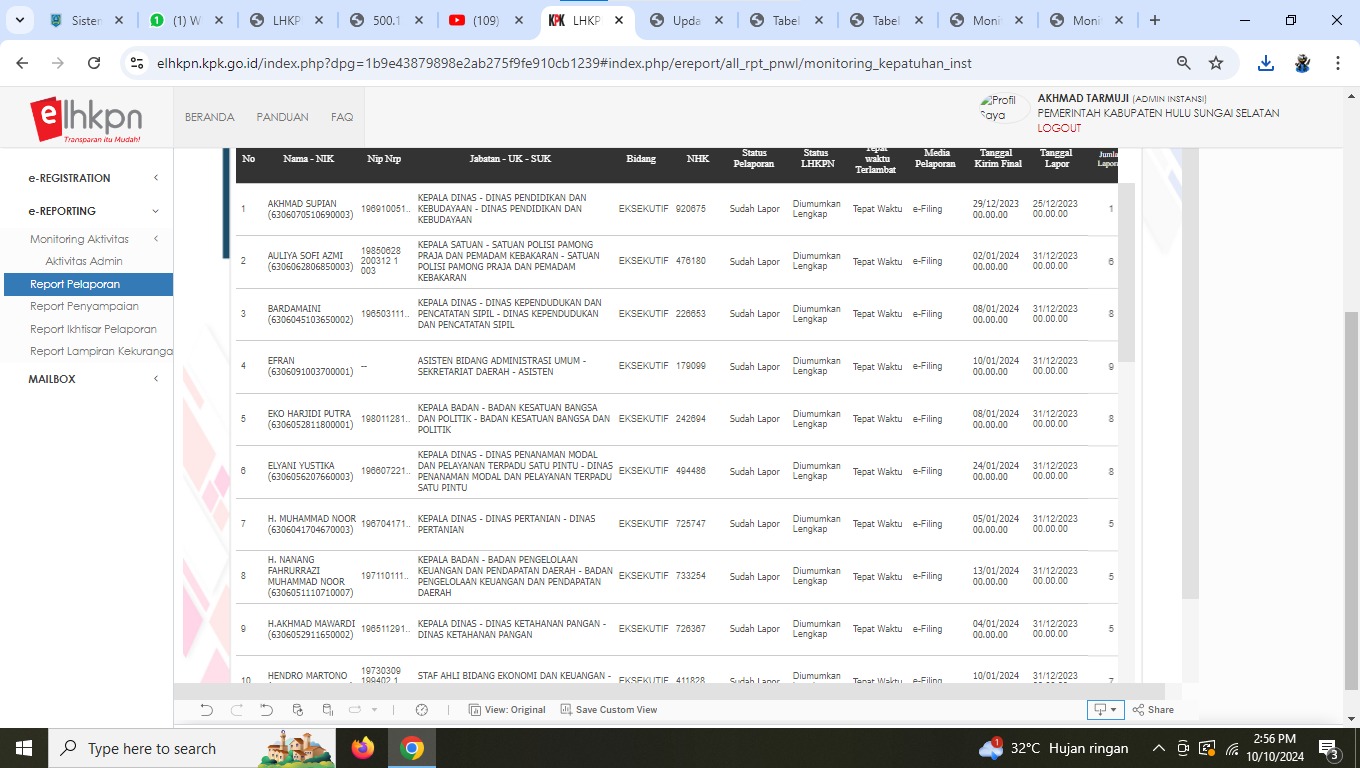Image resolution: width=1360 pixels, height=768 pixels.
Task: Click the LOGOUT link
Action: click(x=1059, y=128)
